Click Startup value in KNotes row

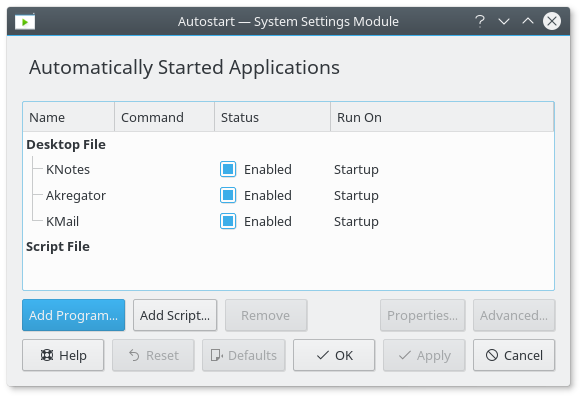[x=356, y=170]
